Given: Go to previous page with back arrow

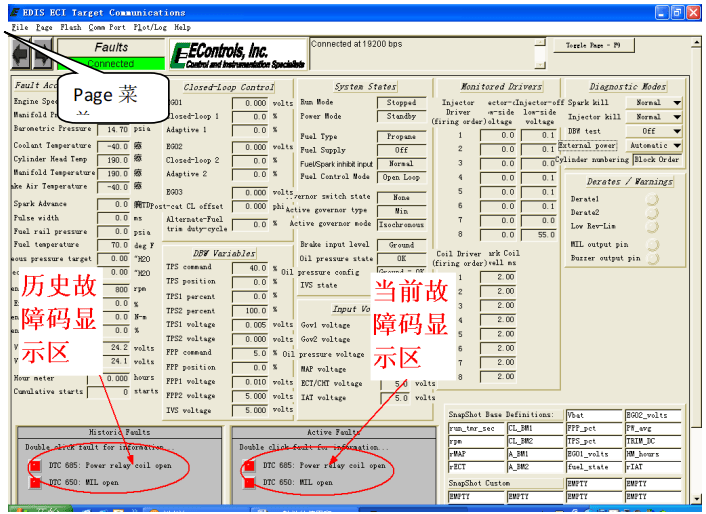Looking at the screenshot, I should click(21, 54).
